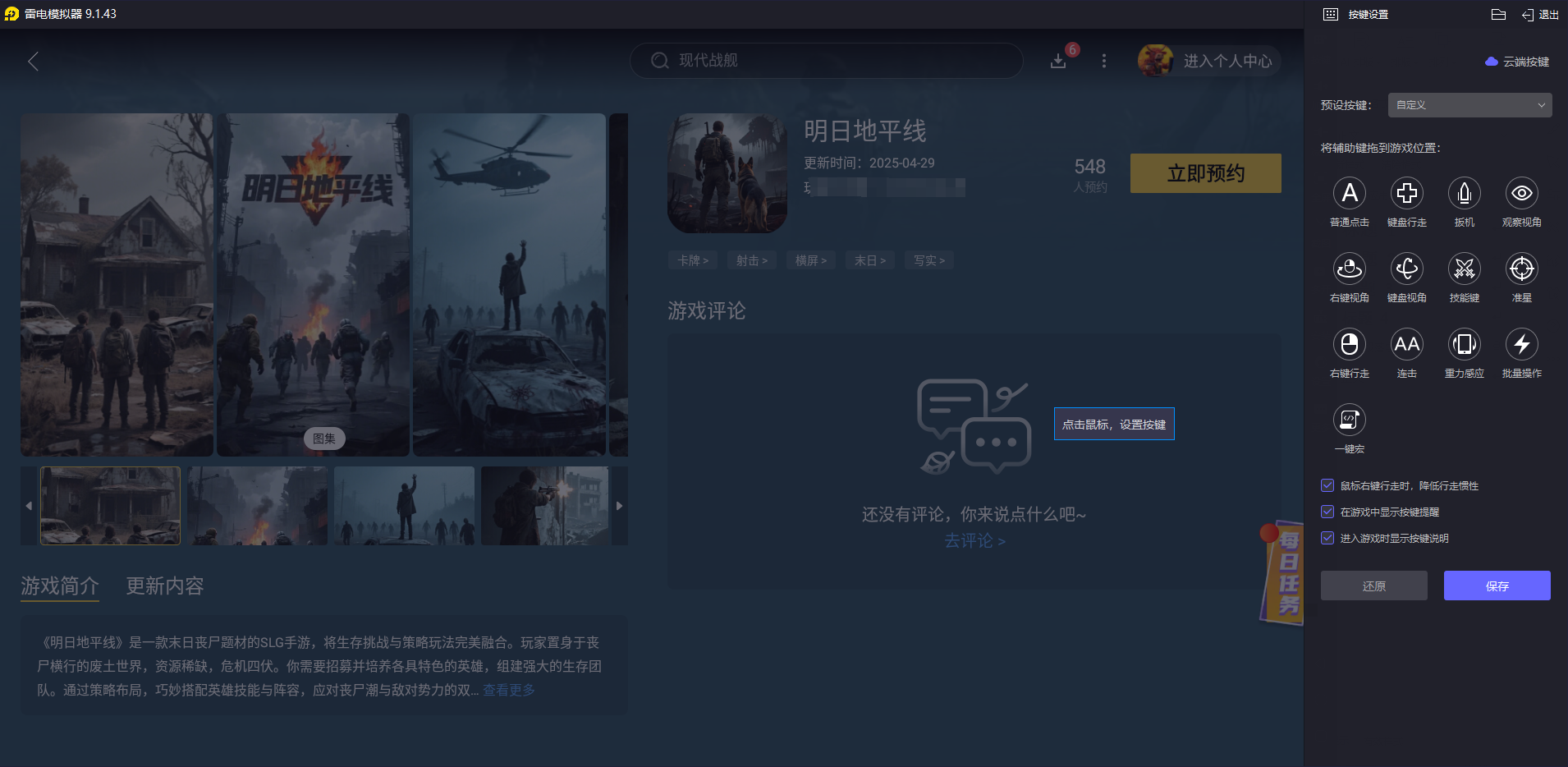The image size is (1568, 767).
Task: Select the man on car thumbnail
Action: 404,506
